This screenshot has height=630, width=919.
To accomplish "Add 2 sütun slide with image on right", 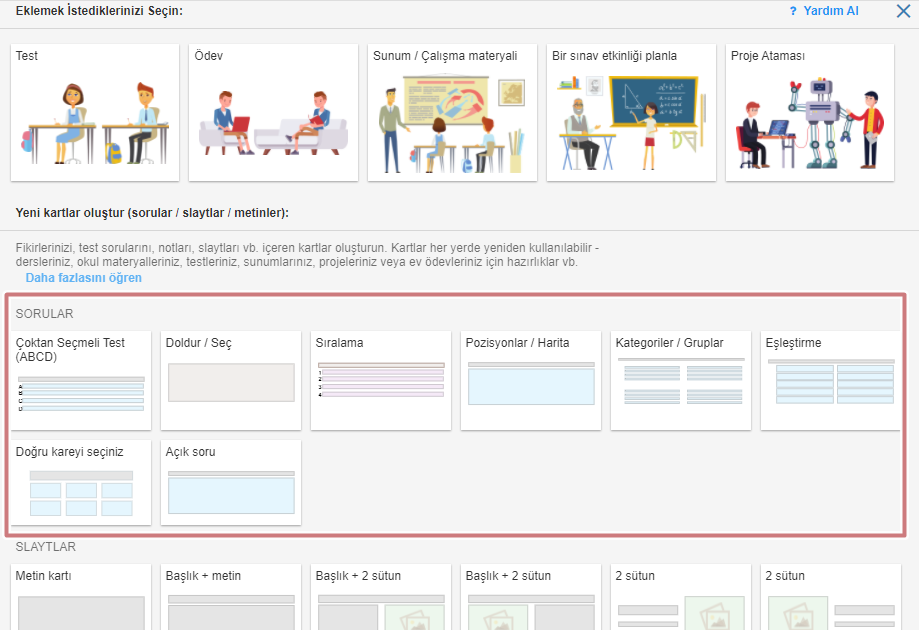I will point(681,597).
